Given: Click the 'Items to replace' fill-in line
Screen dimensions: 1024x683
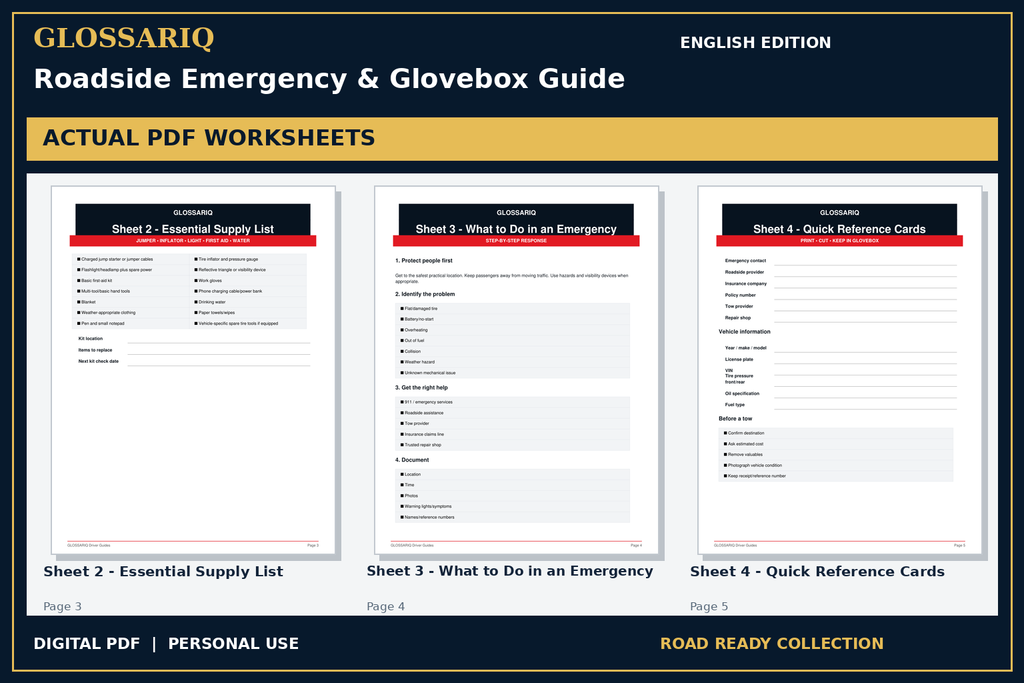Looking at the screenshot, I should [219, 353].
